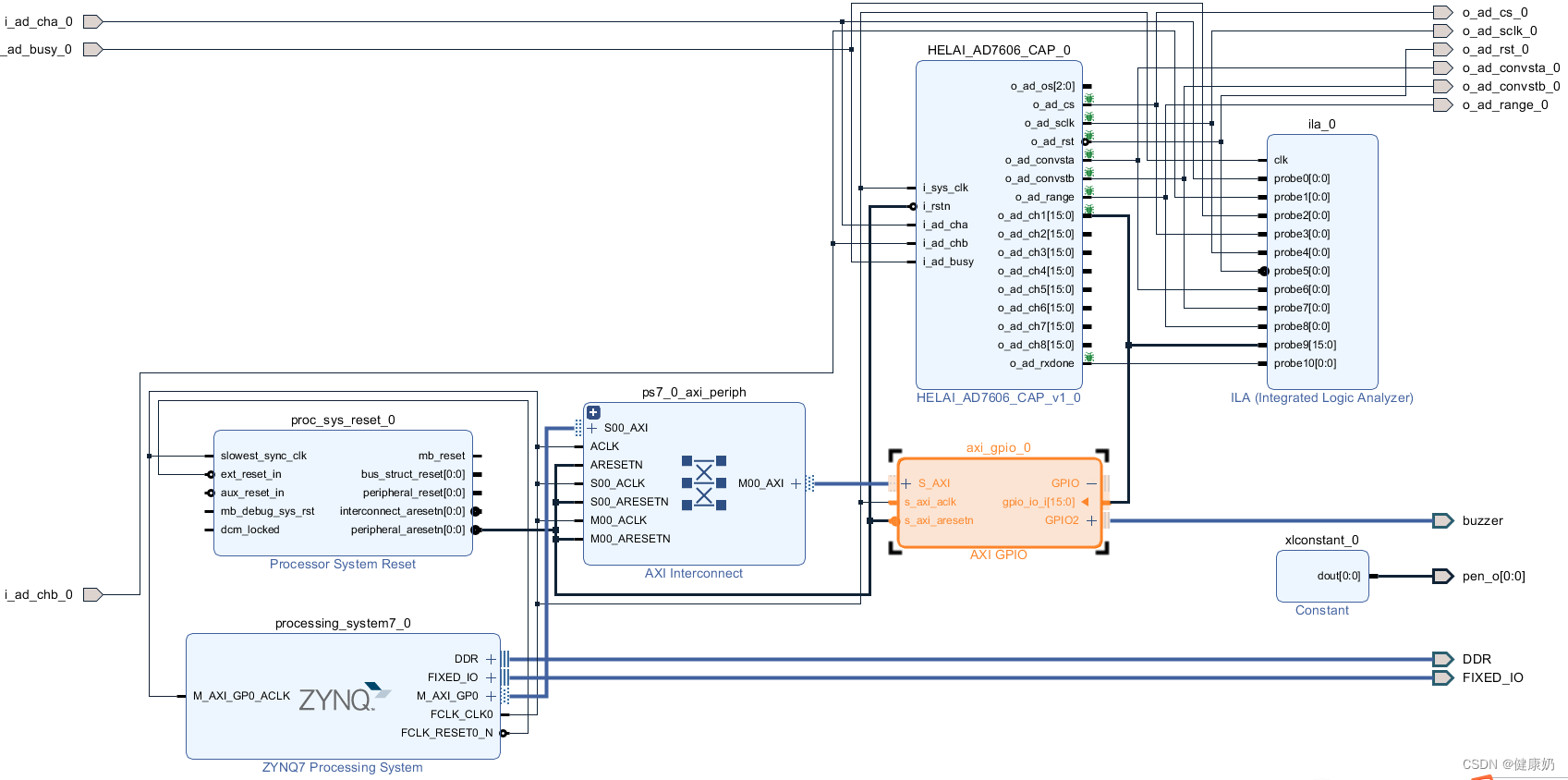1568x780 pixels.
Task: Click the AXI crossbar switch graphic
Action: tap(704, 482)
